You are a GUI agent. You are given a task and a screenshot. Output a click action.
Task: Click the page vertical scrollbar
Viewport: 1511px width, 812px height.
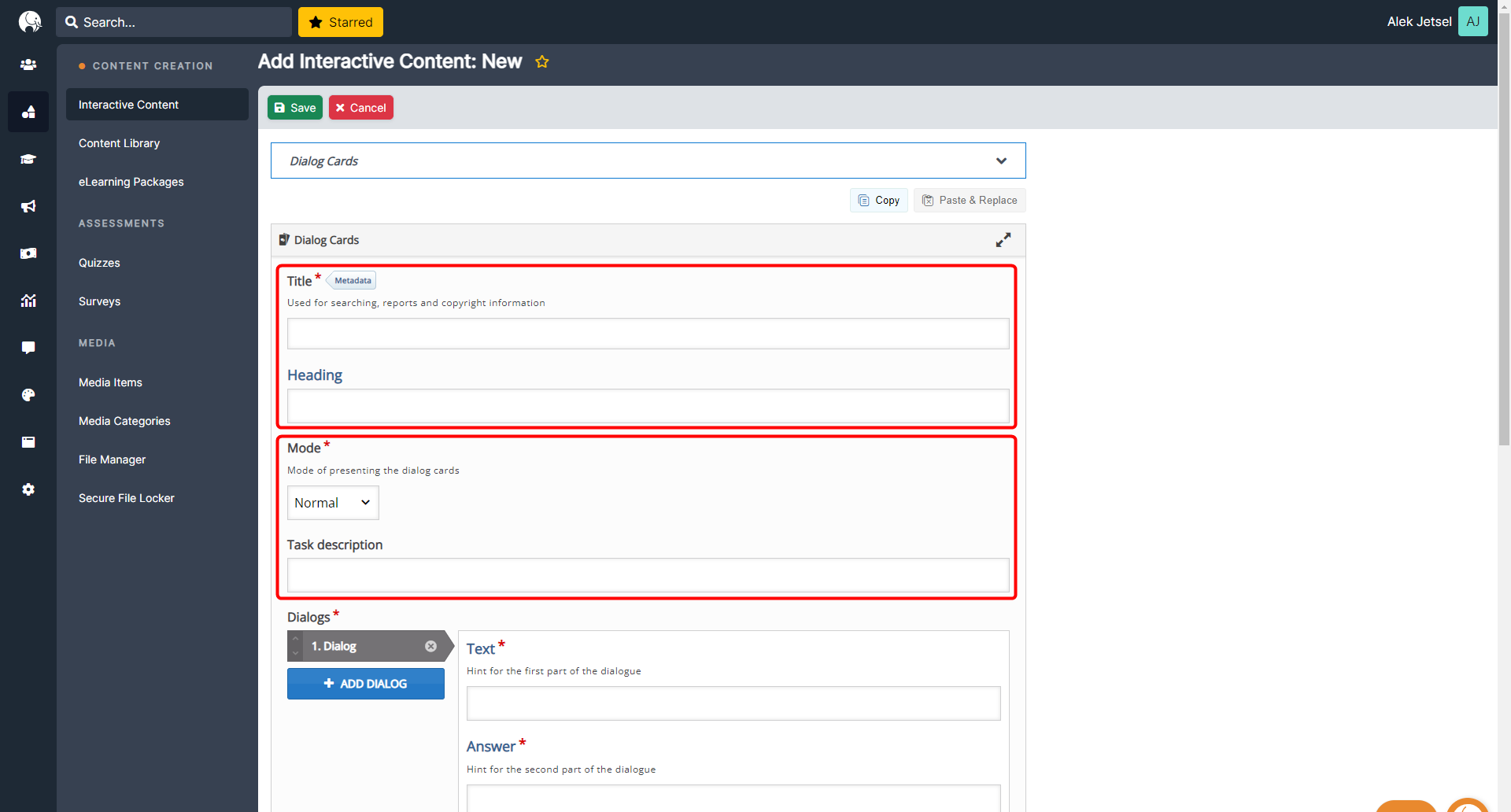click(1504, 228)
